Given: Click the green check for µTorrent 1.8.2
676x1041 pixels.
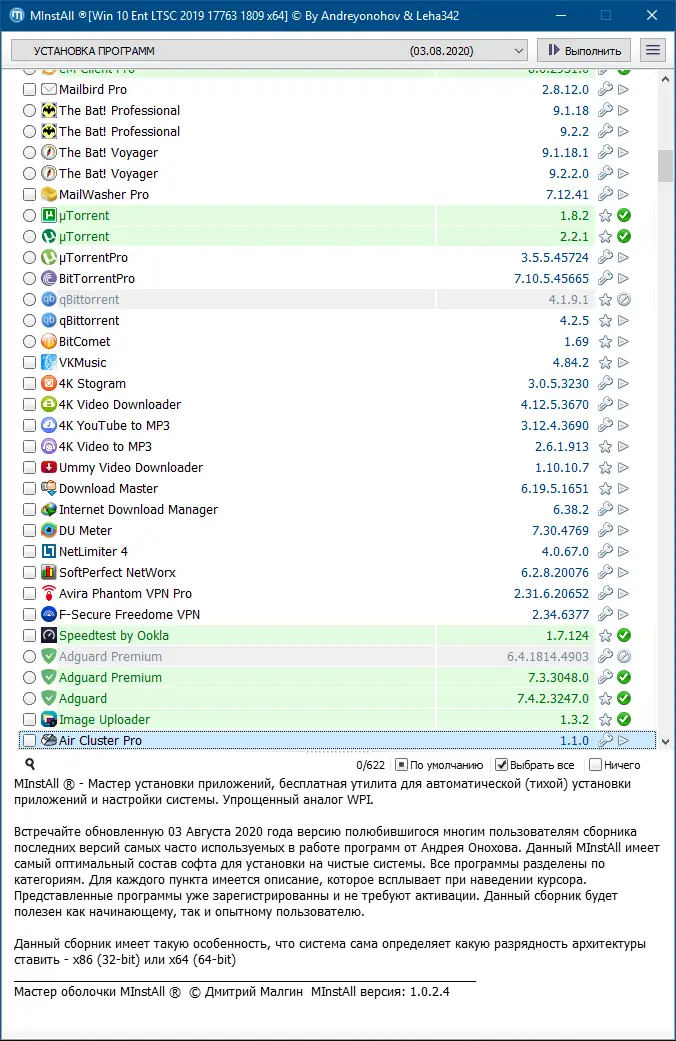Looking at the screenshot, I should point(624,215).
